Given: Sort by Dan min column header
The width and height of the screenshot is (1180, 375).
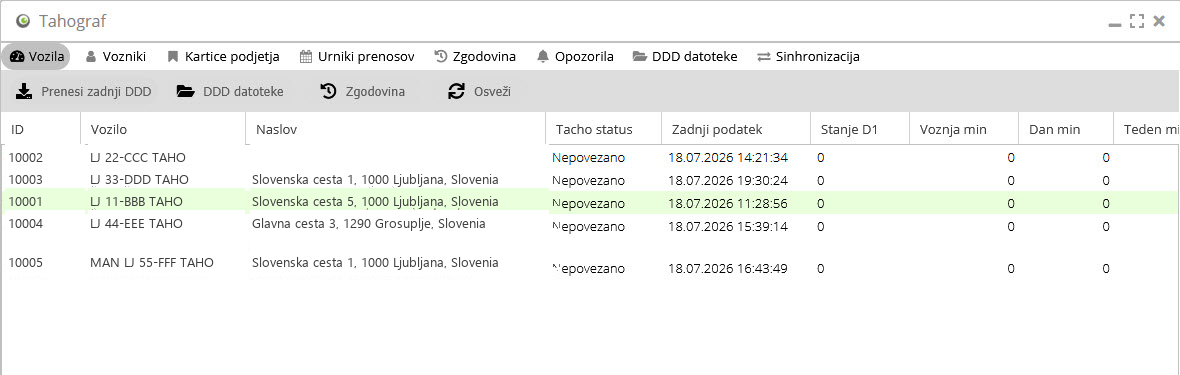Looking at the screenshot, I should 1066,130.
